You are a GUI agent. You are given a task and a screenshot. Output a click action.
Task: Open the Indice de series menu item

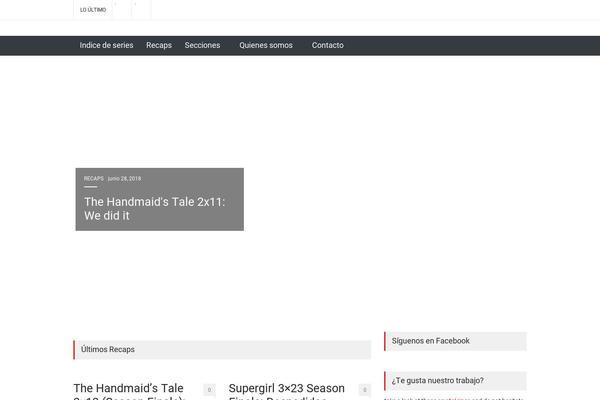(106, 45)
